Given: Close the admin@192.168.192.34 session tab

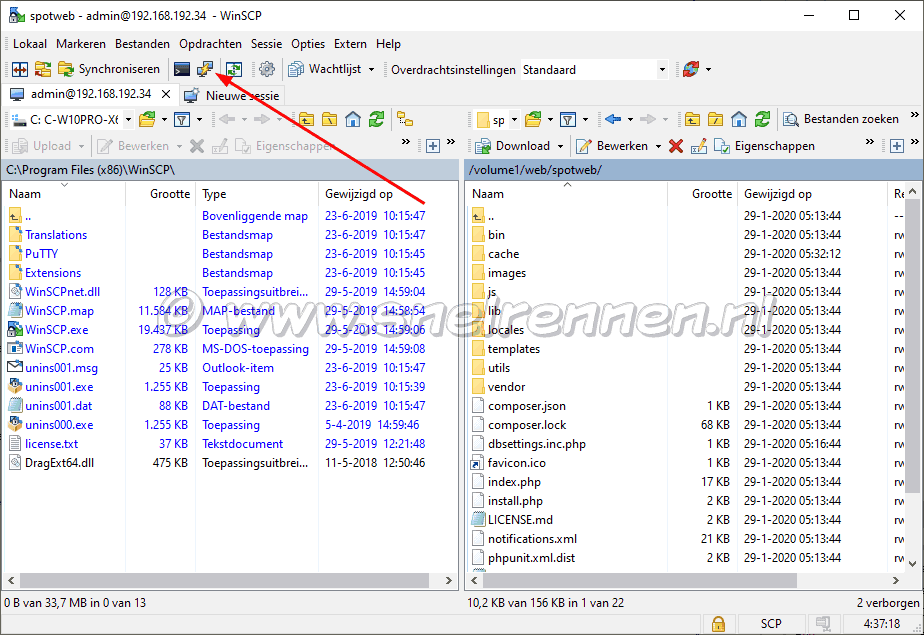Looking at the screenshot, I should click(x=166, y=94).
